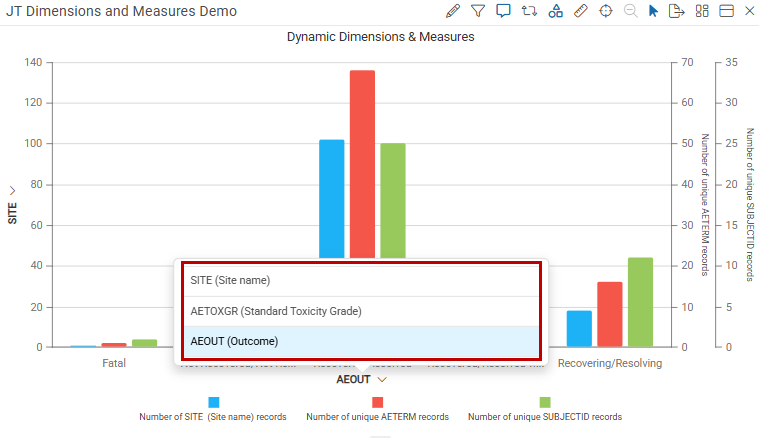The height and width of the screenshot is (438, 759).
Task: Click red legend swatch for AETERM records
Action: tap(378, 402)
